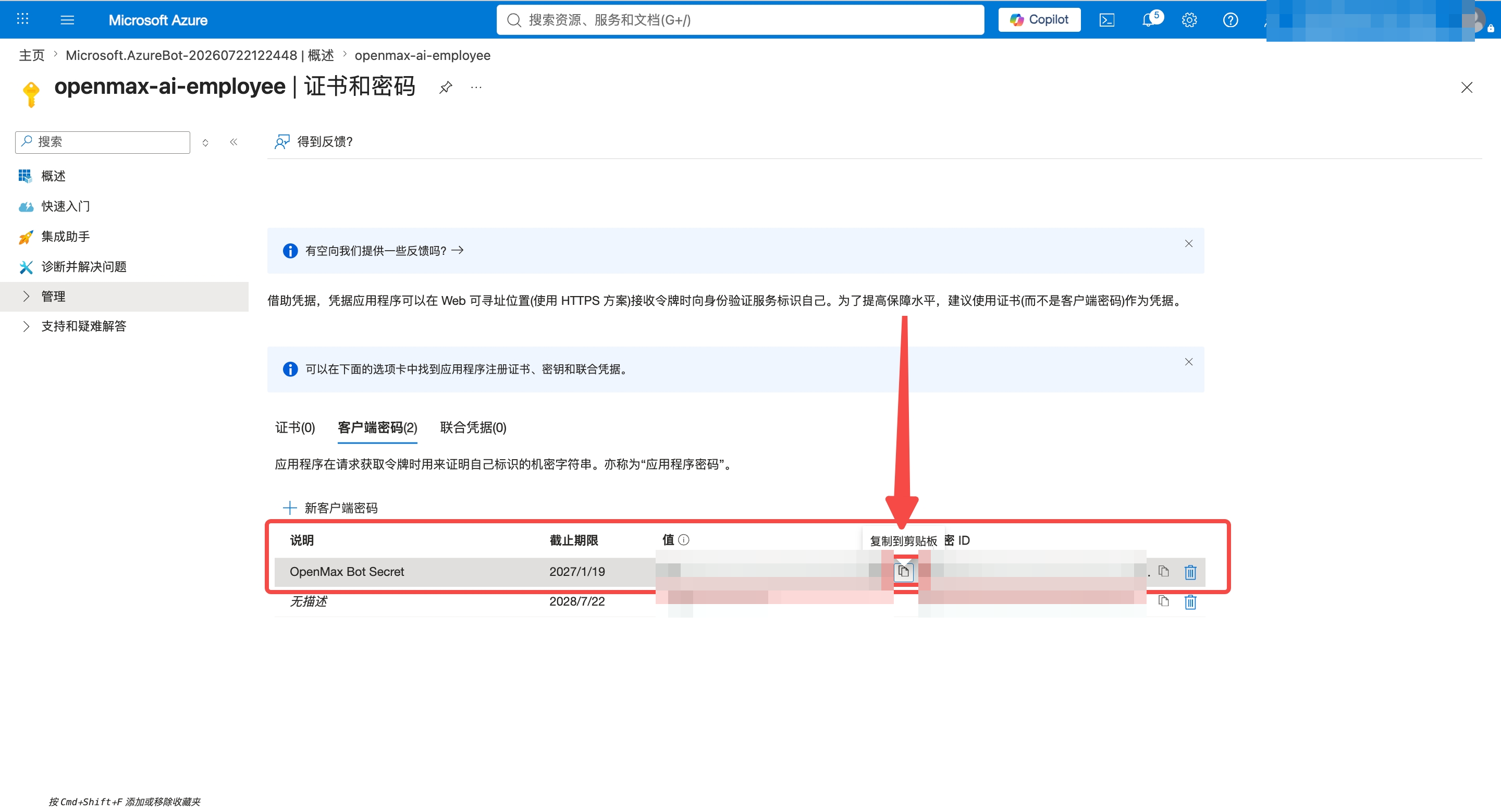1501x812 pixels.
Task: Open the Azure portal apps grid menu
Action: click(x=23, y=19)
